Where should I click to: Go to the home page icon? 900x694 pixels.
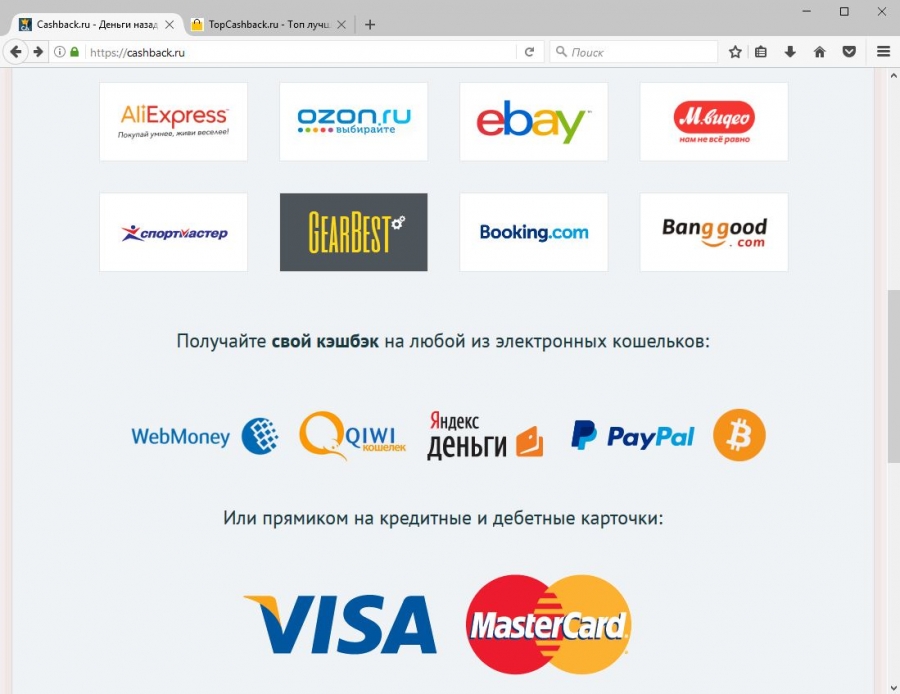tap(820, 52)
